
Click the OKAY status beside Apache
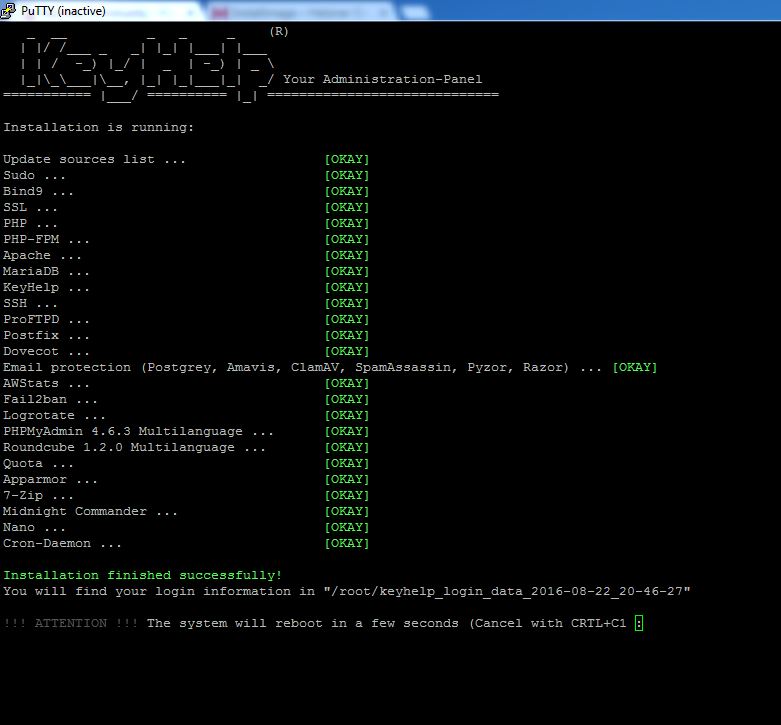click(x=346, y=255)
